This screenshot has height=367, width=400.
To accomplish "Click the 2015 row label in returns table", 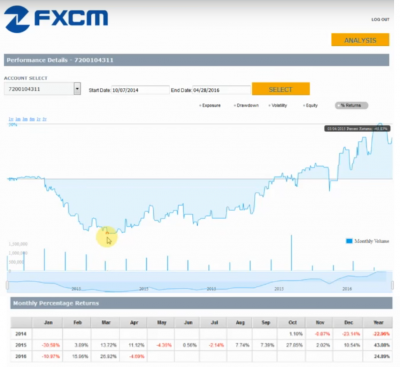I will [x=21, y=345].
